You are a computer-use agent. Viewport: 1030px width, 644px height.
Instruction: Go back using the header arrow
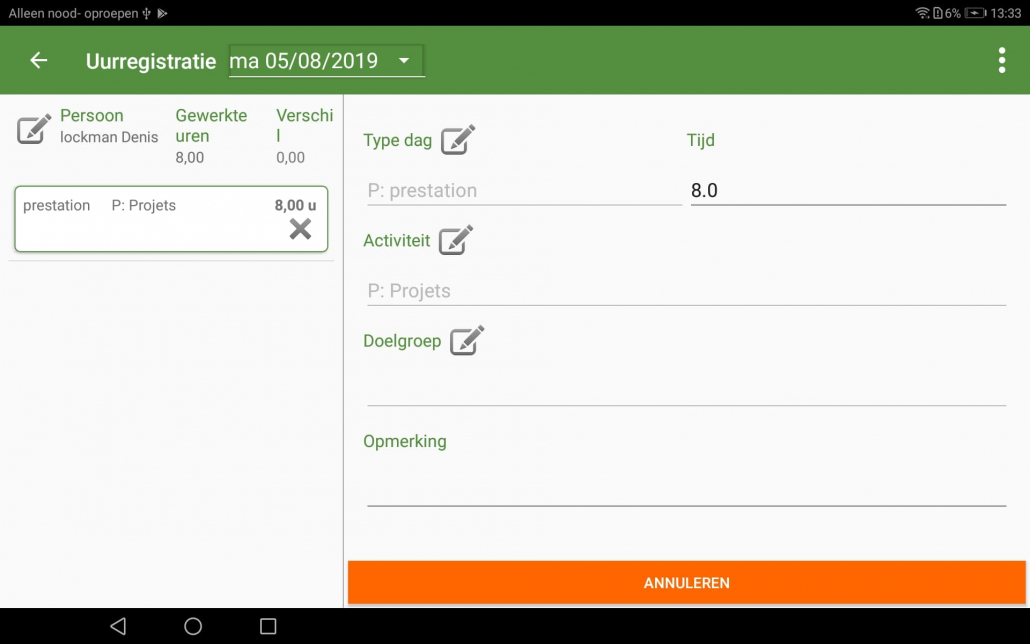39,60
